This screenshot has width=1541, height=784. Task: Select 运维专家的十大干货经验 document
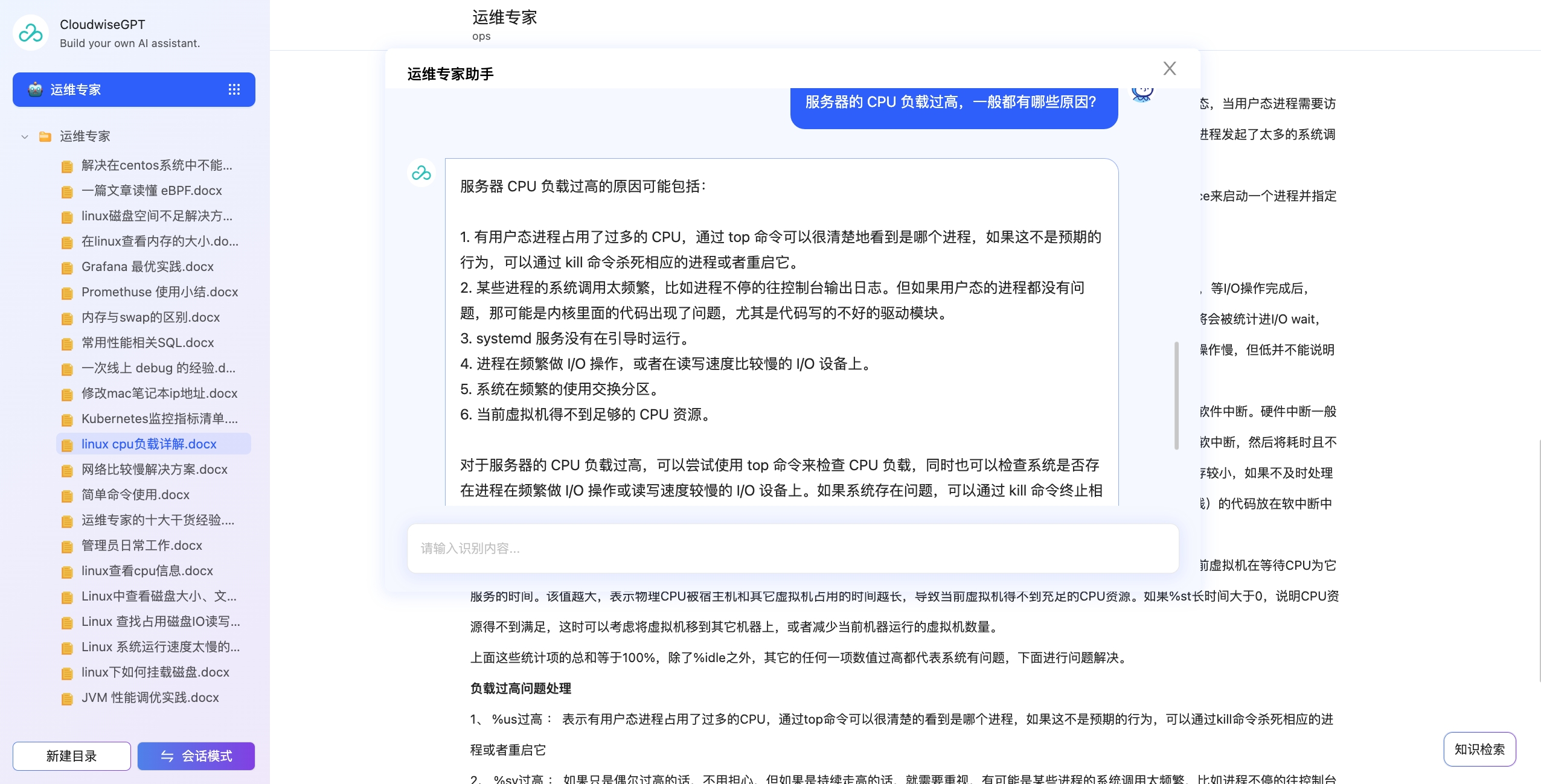coord(158,520)
